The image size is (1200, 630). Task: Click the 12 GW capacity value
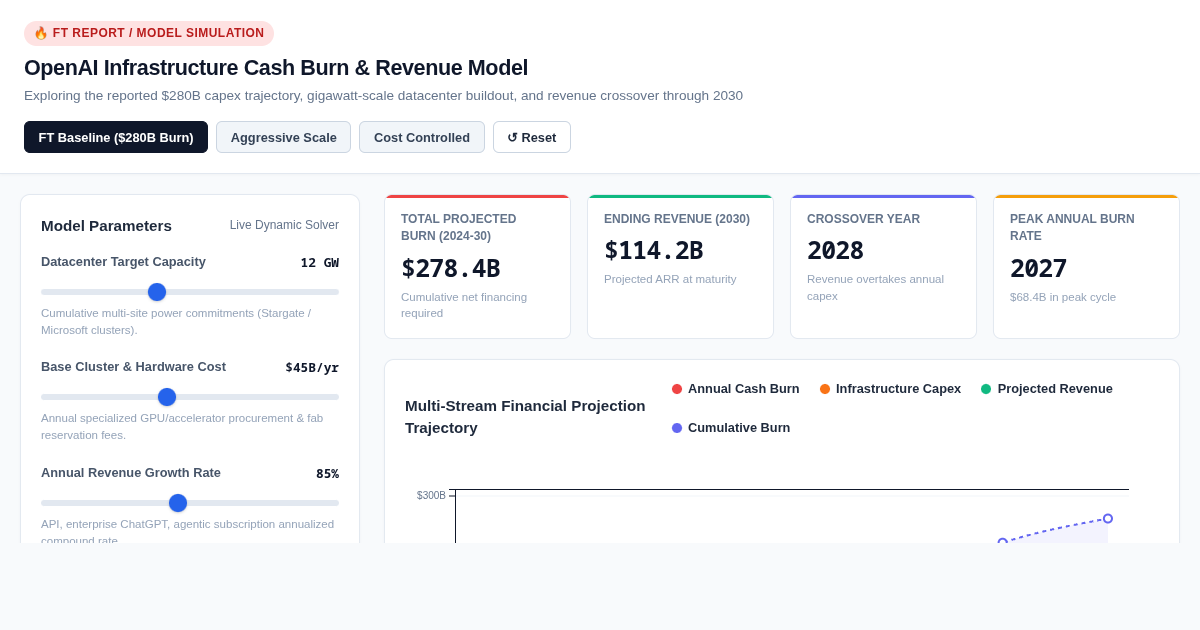click(x=320, y=263)
